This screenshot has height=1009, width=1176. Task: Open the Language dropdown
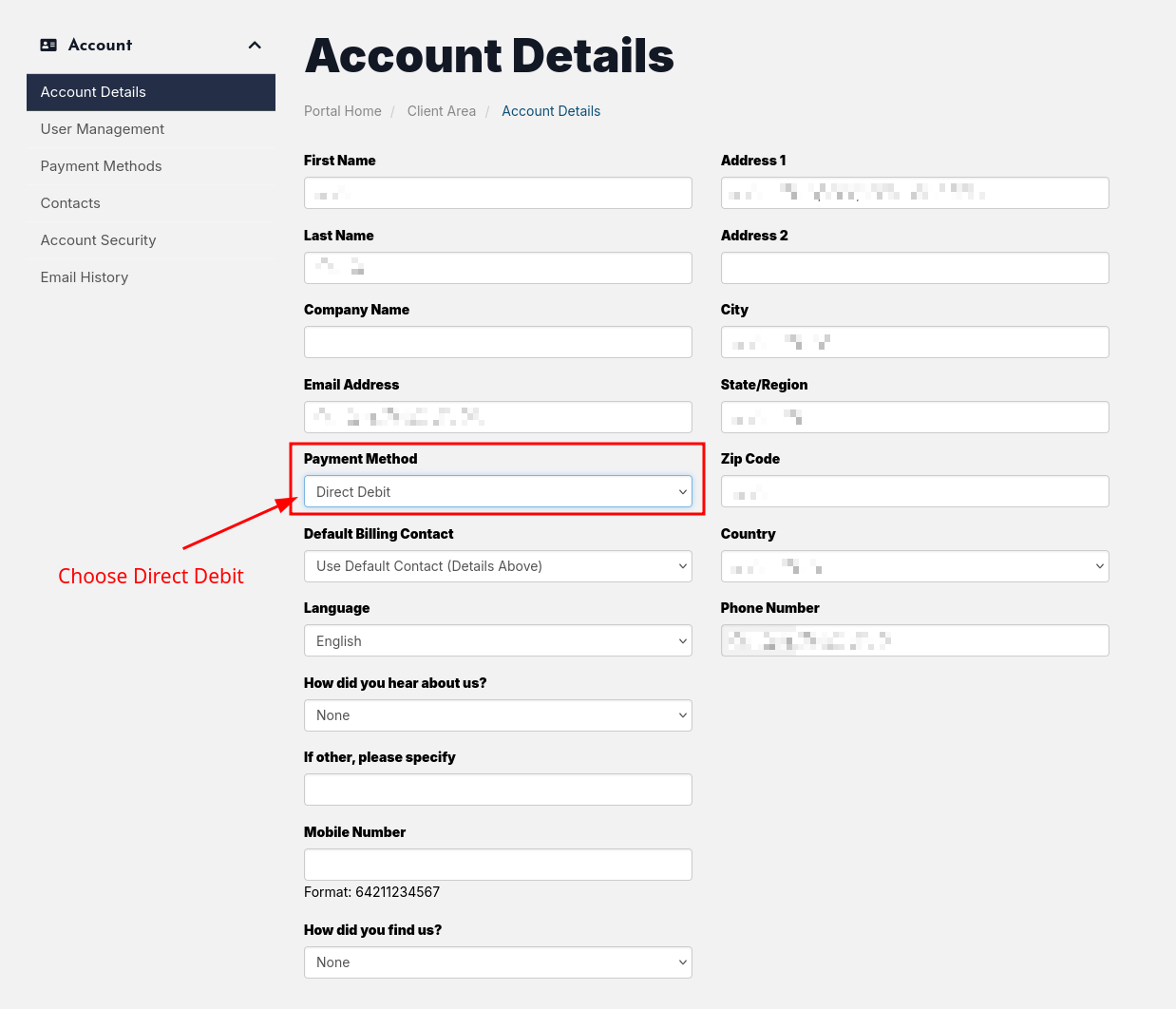click(x=498, y=640)
